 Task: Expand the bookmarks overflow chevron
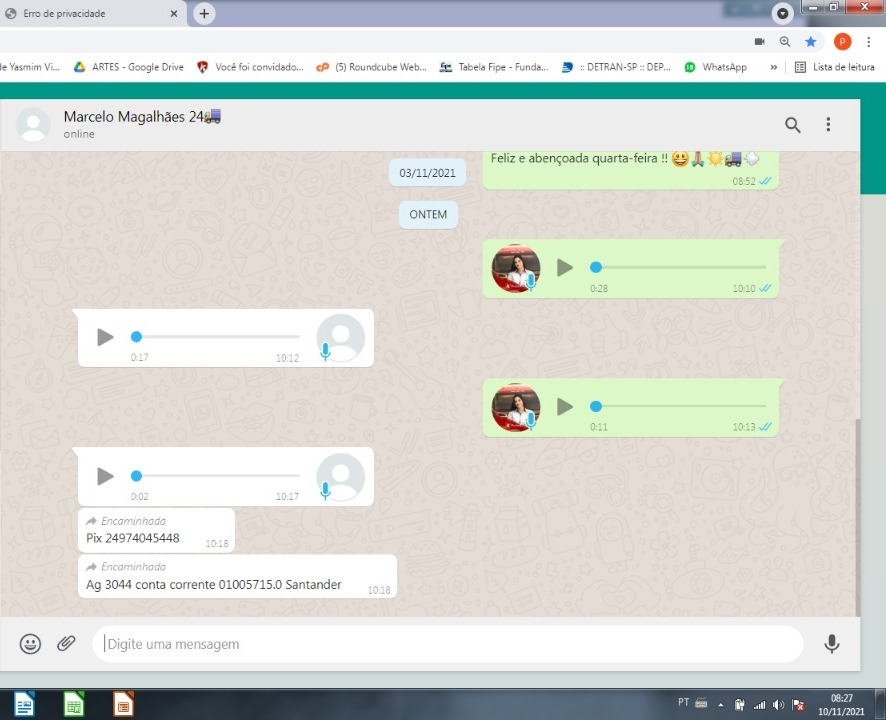coord(773,67)
